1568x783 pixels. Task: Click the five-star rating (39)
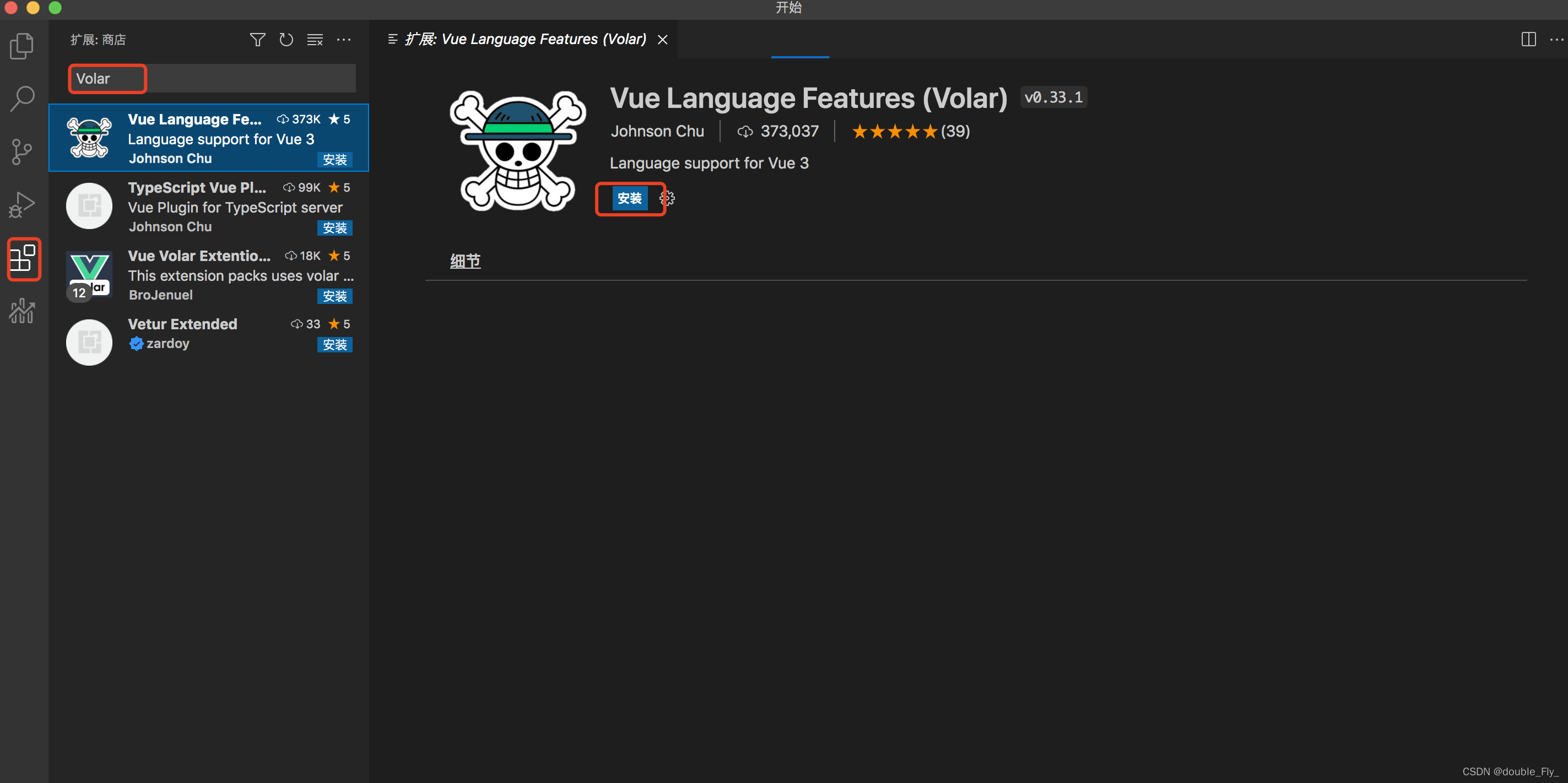click(911, 132)
